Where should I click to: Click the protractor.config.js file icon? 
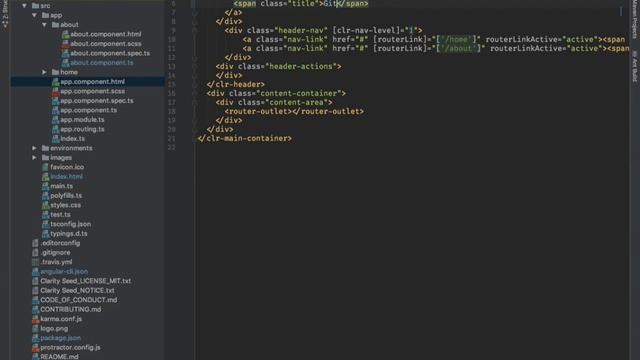[36, 347]
